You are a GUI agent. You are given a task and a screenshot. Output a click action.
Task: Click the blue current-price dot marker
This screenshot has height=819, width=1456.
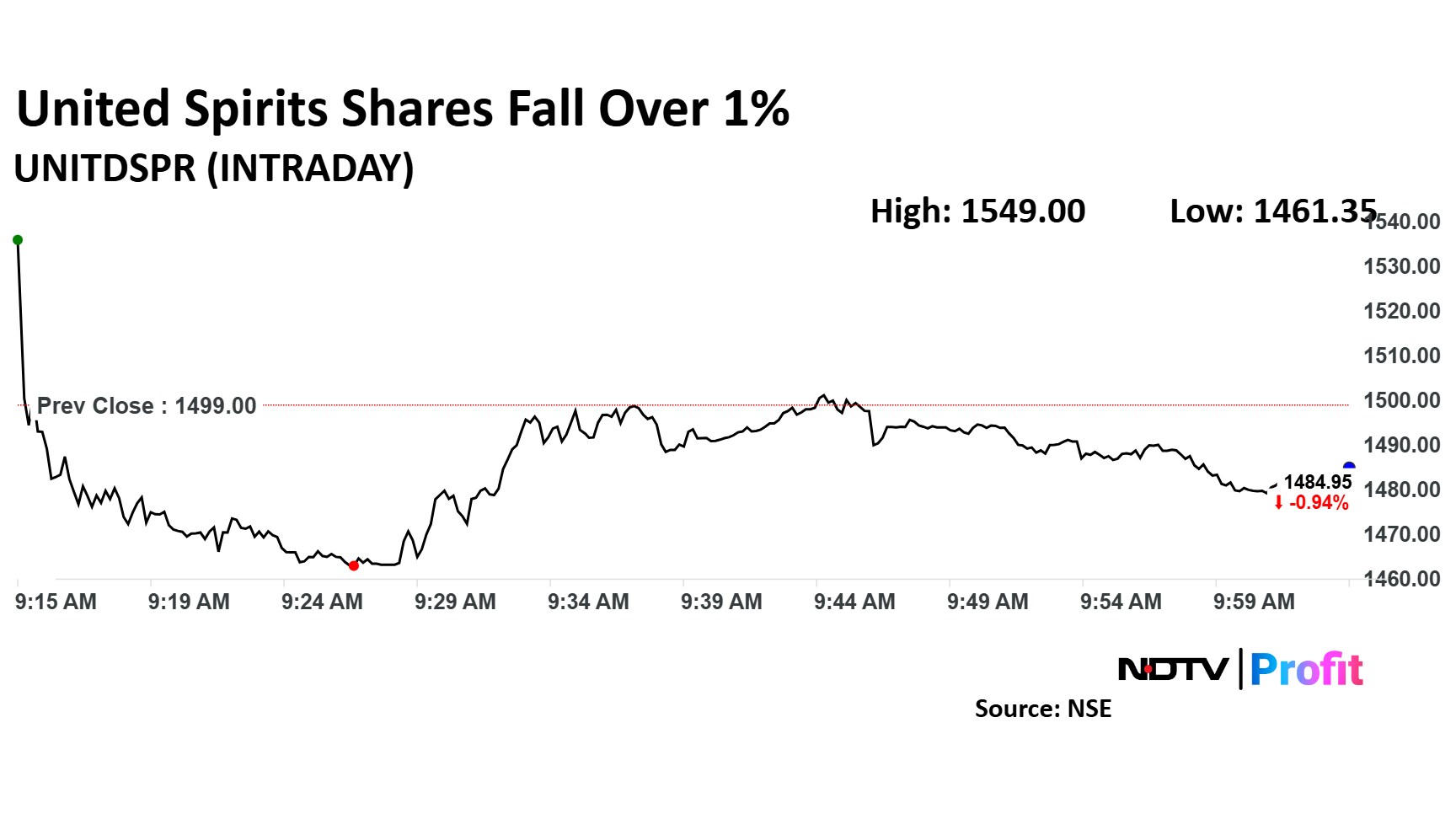(1349, 467)
